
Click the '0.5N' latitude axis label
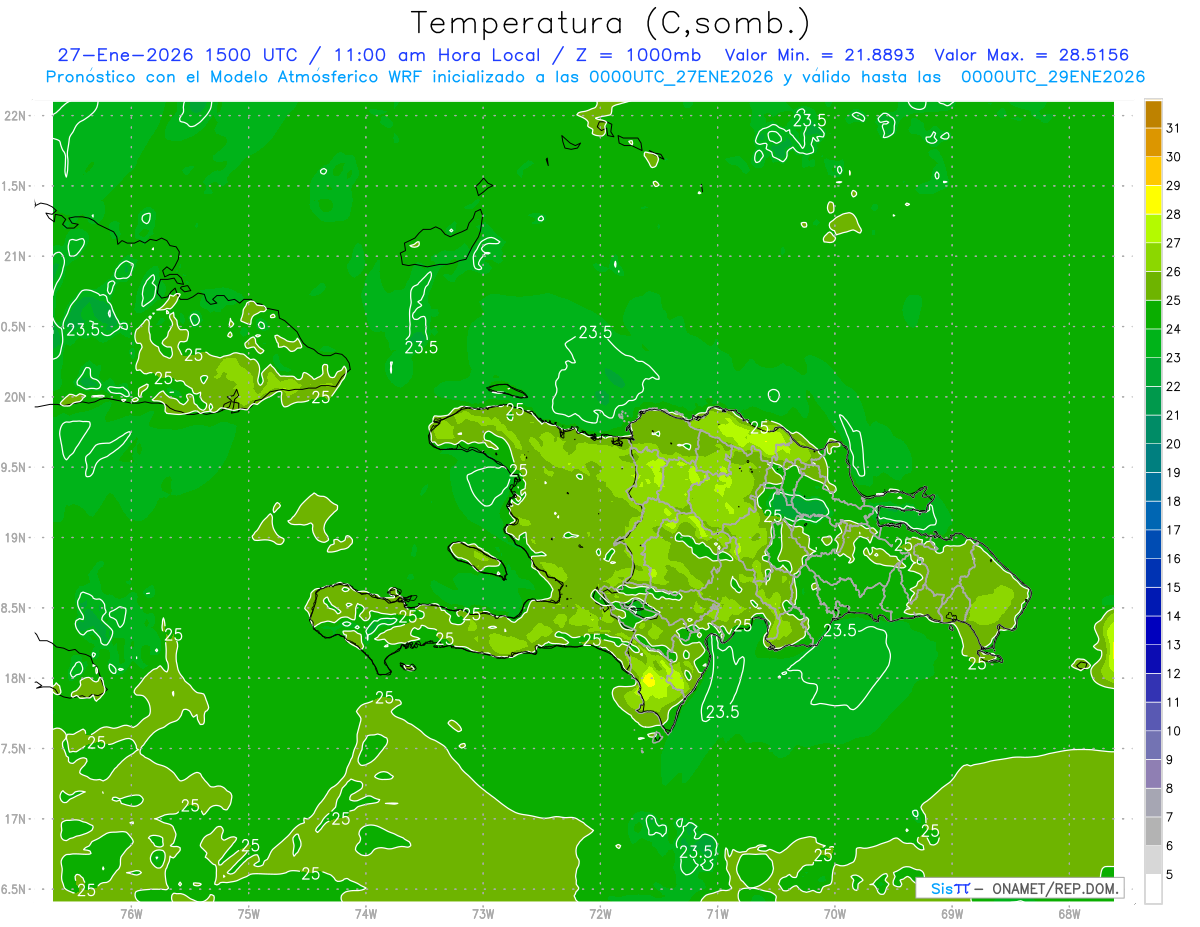(14, 327)
